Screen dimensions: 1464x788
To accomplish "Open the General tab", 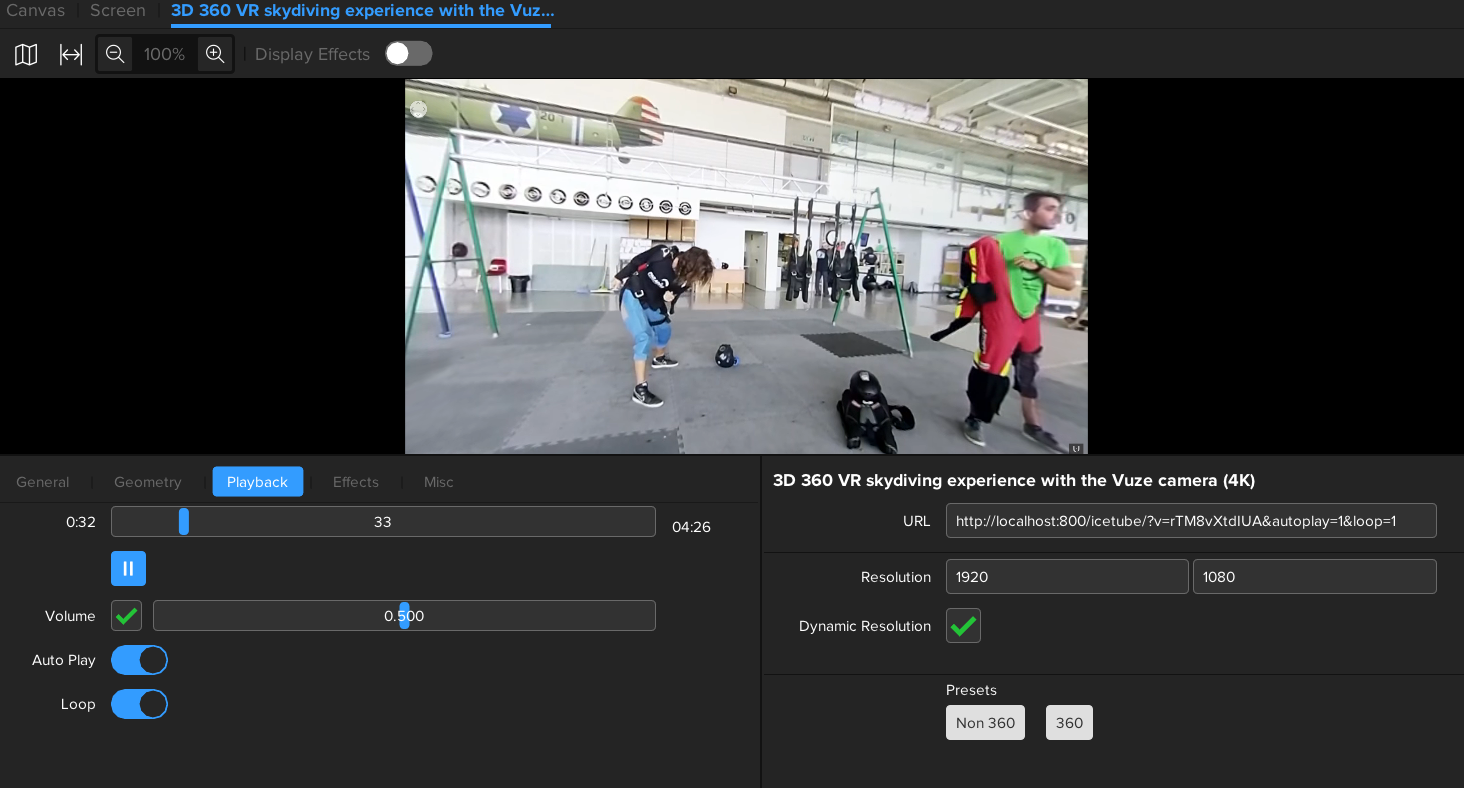I will point(43,482).
